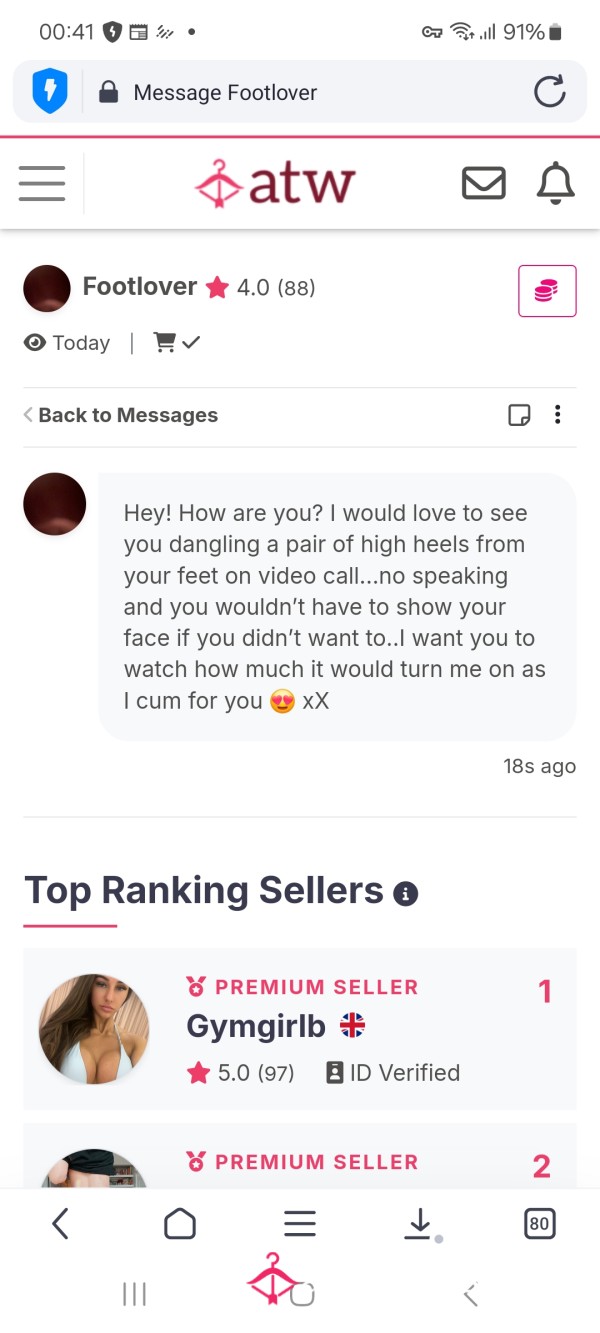The height and width of the screenshot is (1333, 600).
Task: Open the browser tabs counter showing 80
Action: tap(540, 1223)
